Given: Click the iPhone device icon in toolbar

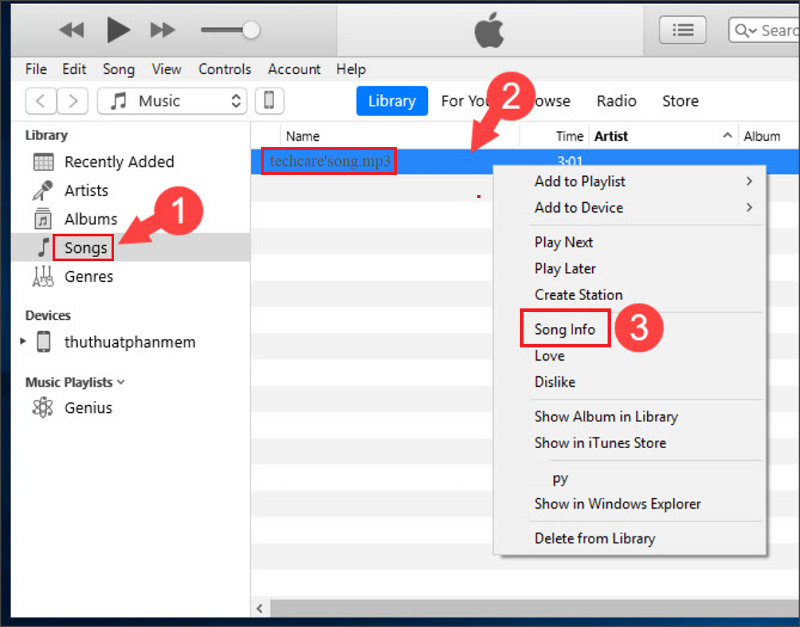Looking at the screenshot, I should 269,101.
